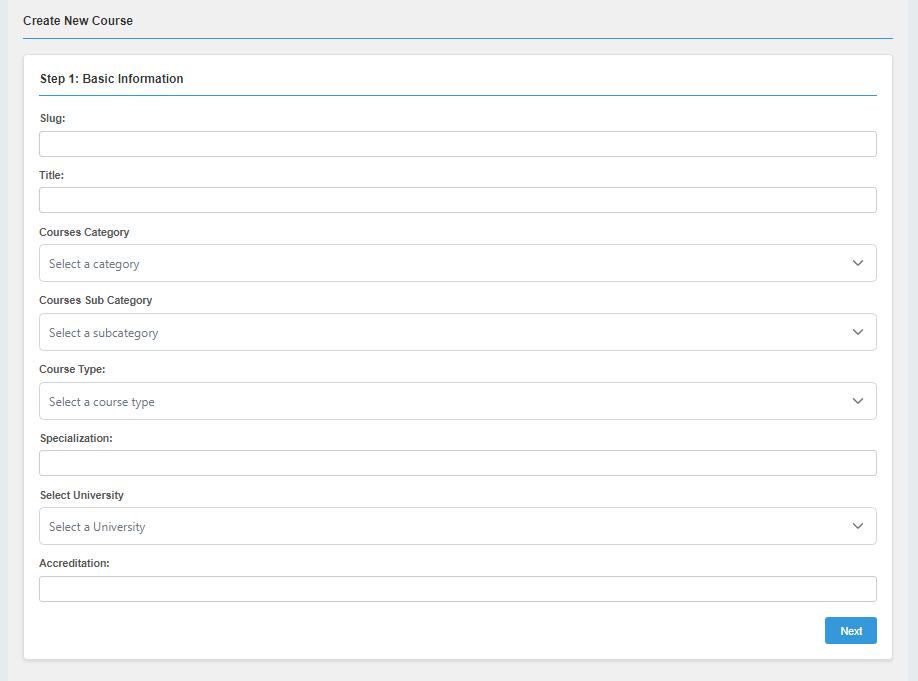Expand the category list using its chevron arrow
The image size is (918, 681).
(x=858, y=263)
